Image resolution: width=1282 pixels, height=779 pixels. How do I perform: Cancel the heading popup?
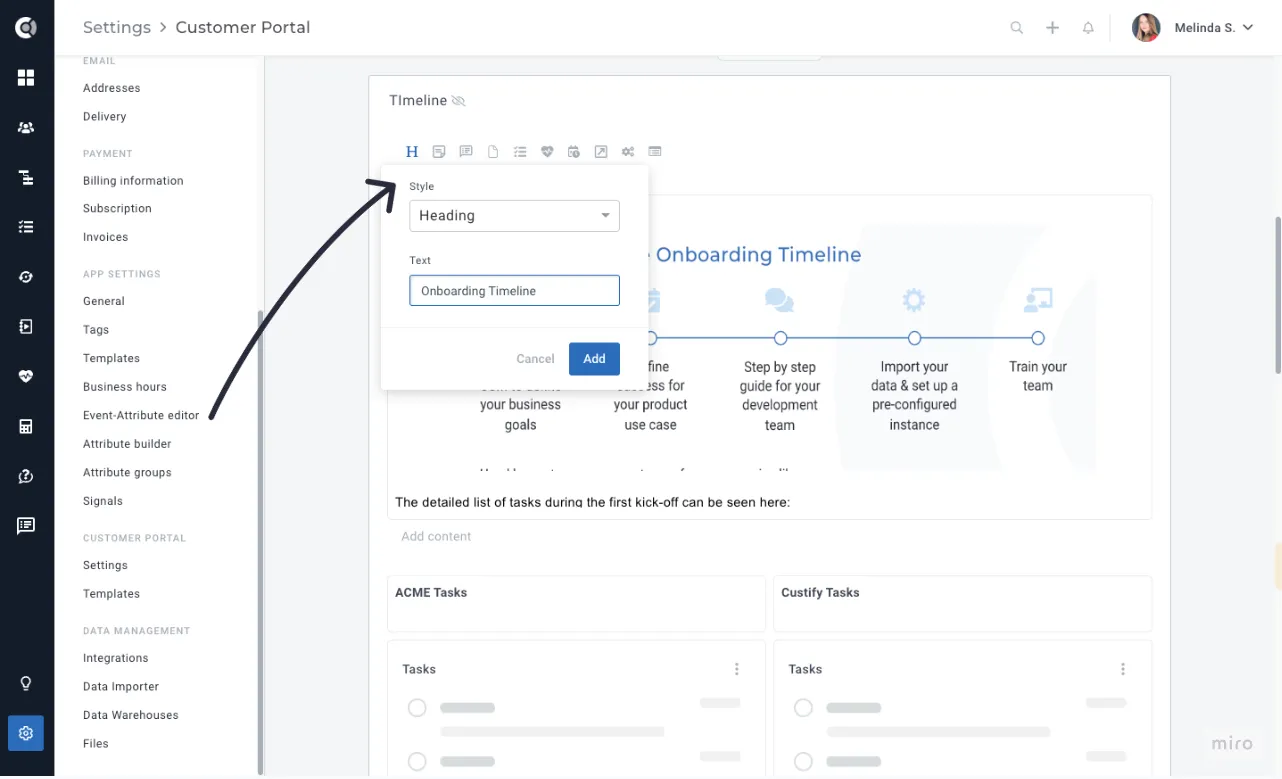535,359
